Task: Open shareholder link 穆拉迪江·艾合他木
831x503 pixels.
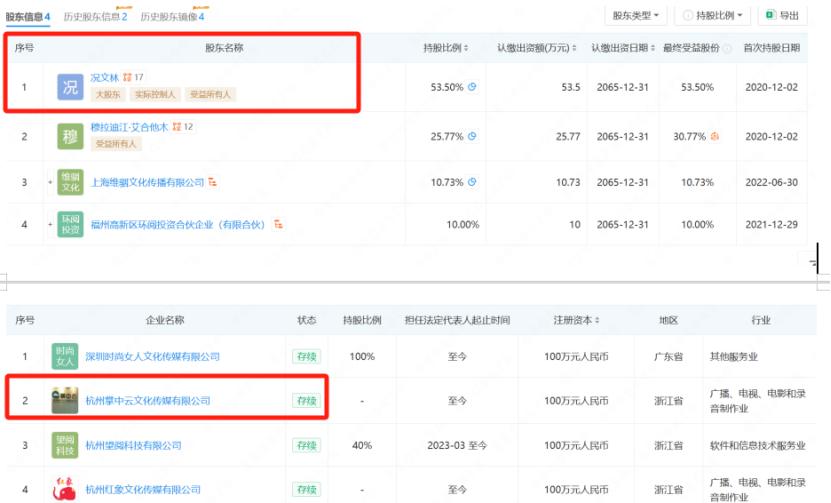Action: pos(129,127)
